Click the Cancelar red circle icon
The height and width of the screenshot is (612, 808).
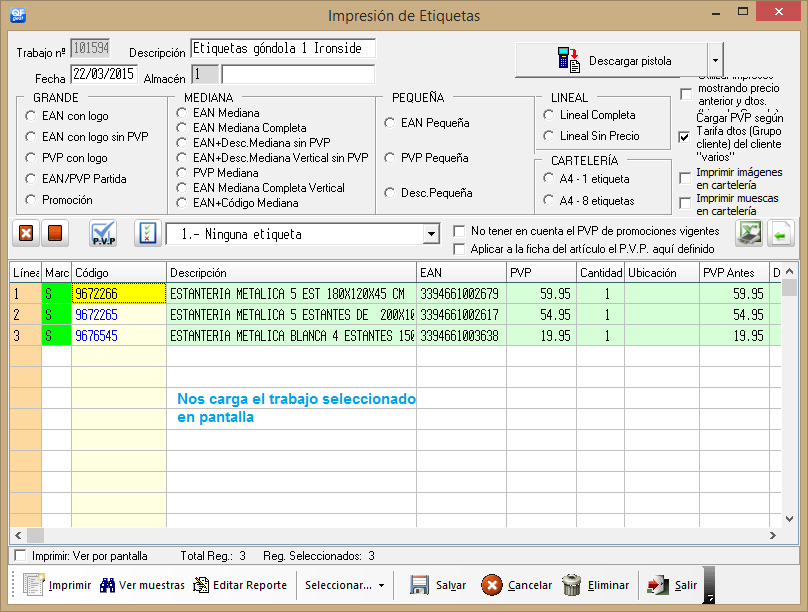(492, 585)
